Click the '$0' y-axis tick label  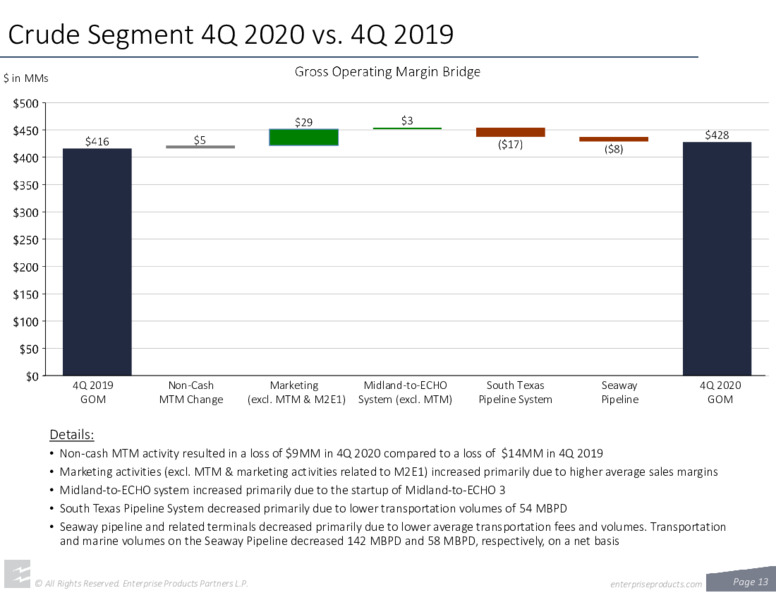32,377
